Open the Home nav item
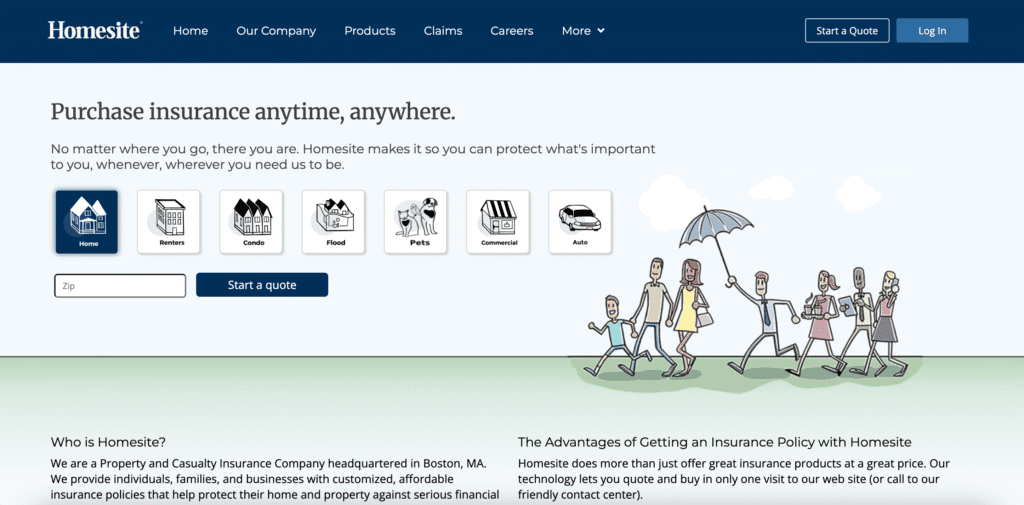This screenshot has height=505, width=1024. pos(191,31)
